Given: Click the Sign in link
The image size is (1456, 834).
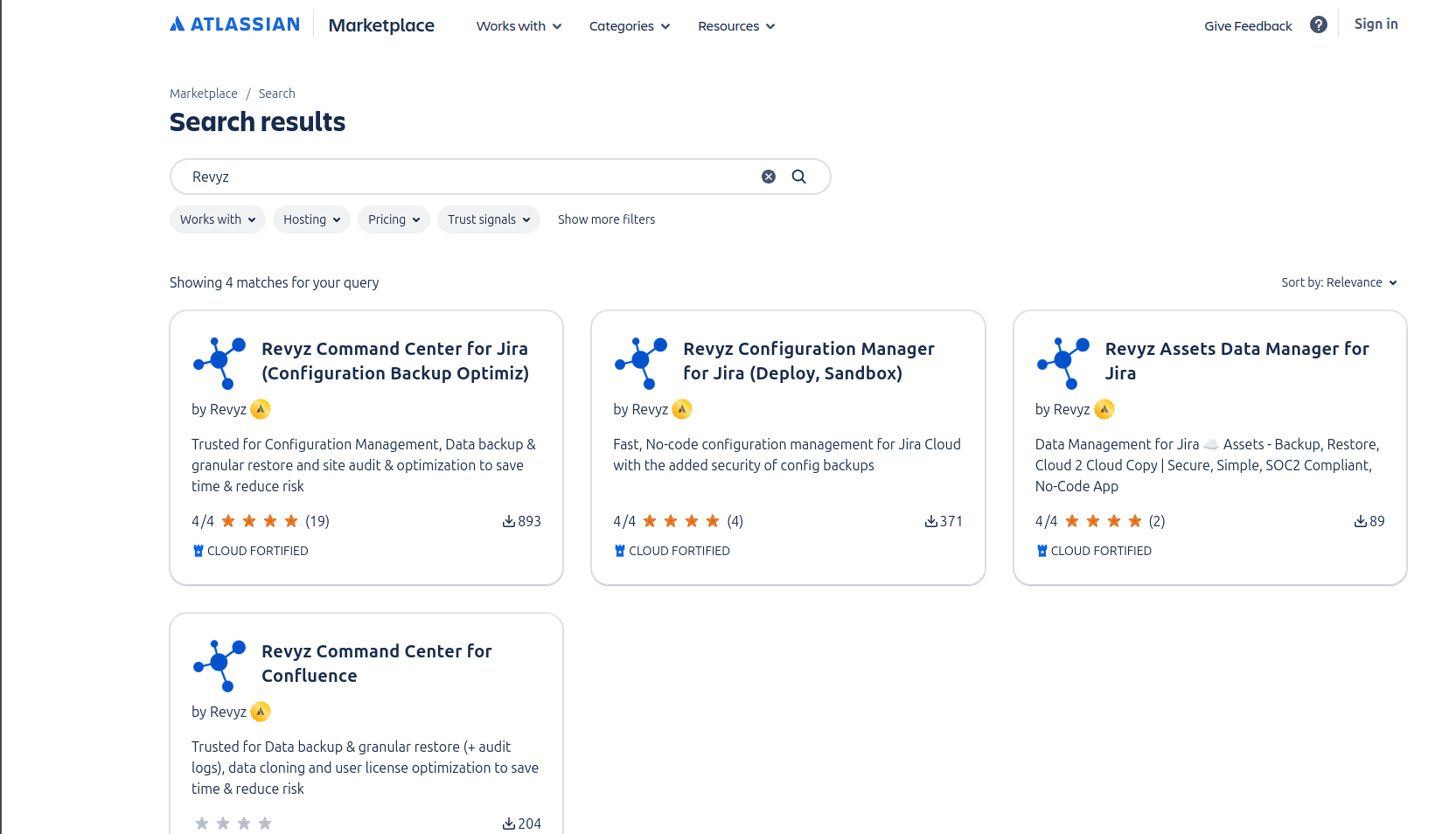Looking at the screenshot, I should (1376, 24).
